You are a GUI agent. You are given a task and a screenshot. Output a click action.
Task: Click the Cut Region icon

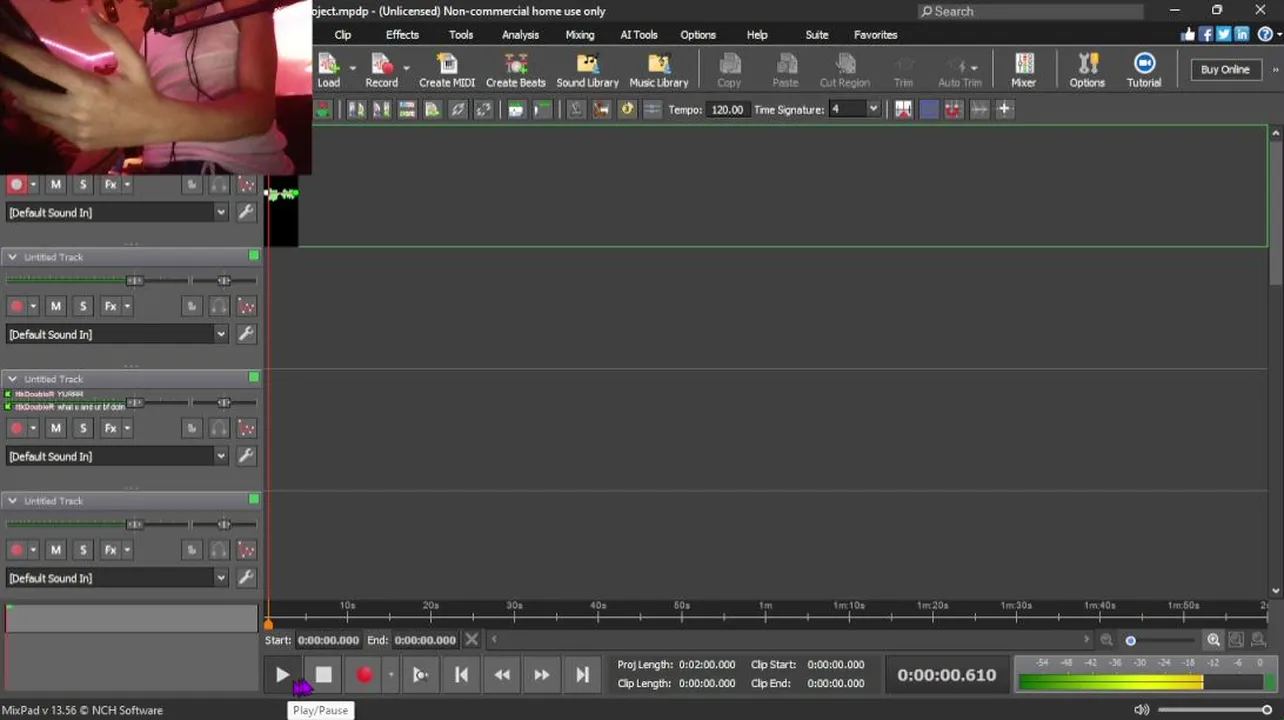[845, 70]
